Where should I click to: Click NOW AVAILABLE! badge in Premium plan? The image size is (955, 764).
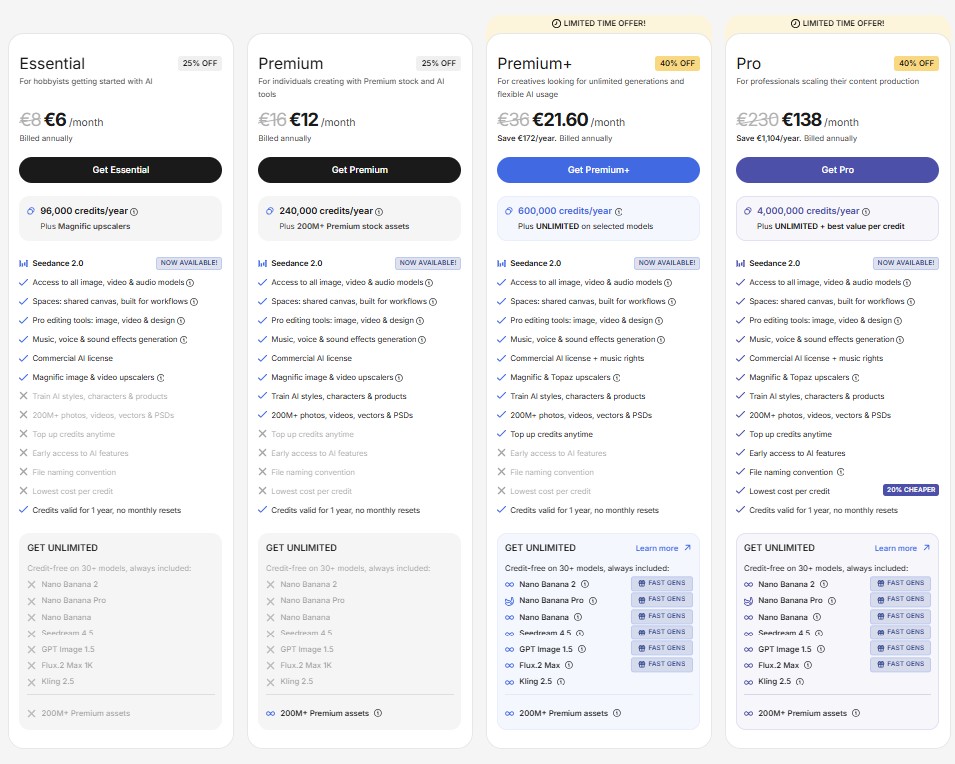[428, 264]
